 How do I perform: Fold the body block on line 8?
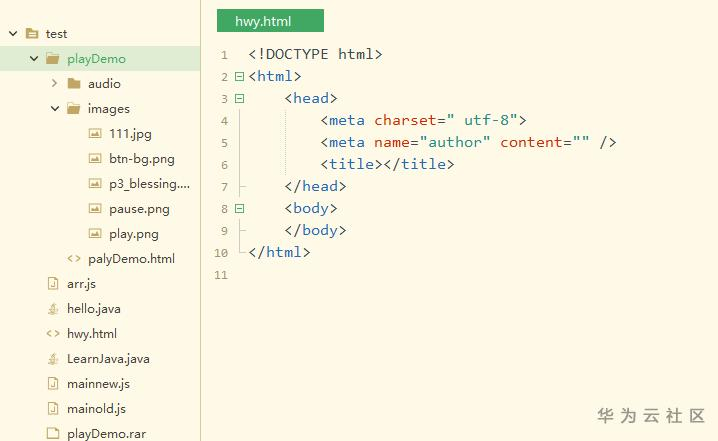point(239,208)
